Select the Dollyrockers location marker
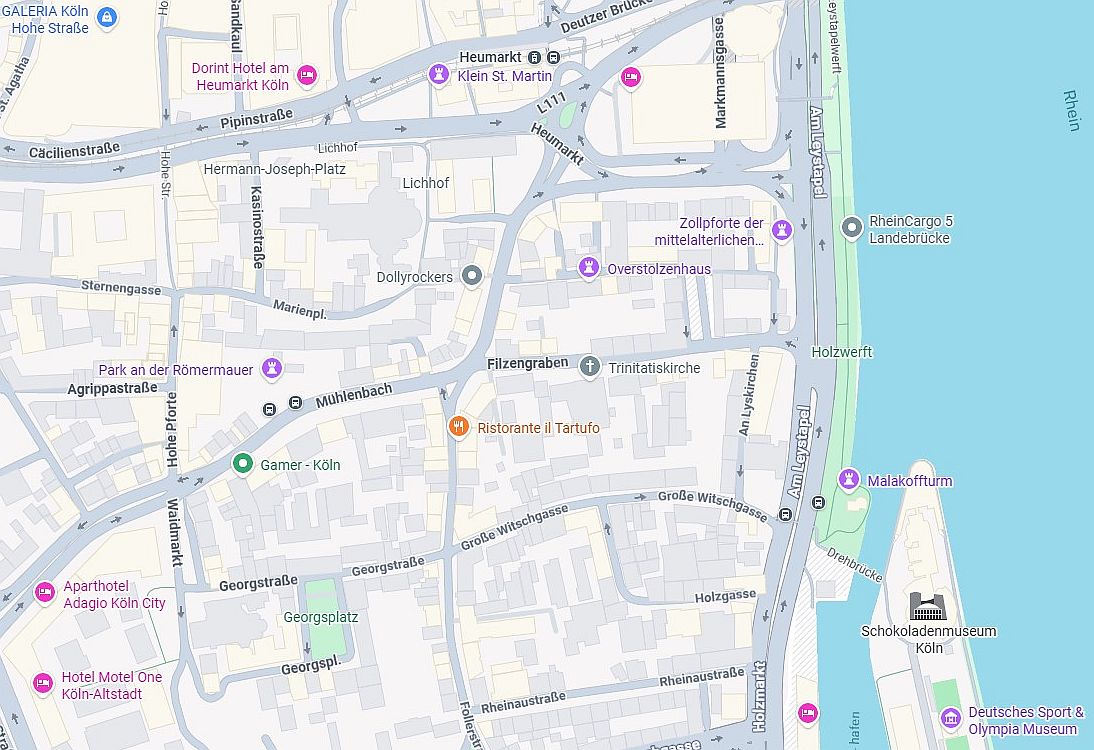This screenshot has width=1094, height=750. pyautogui.click(x=472, y=276)
